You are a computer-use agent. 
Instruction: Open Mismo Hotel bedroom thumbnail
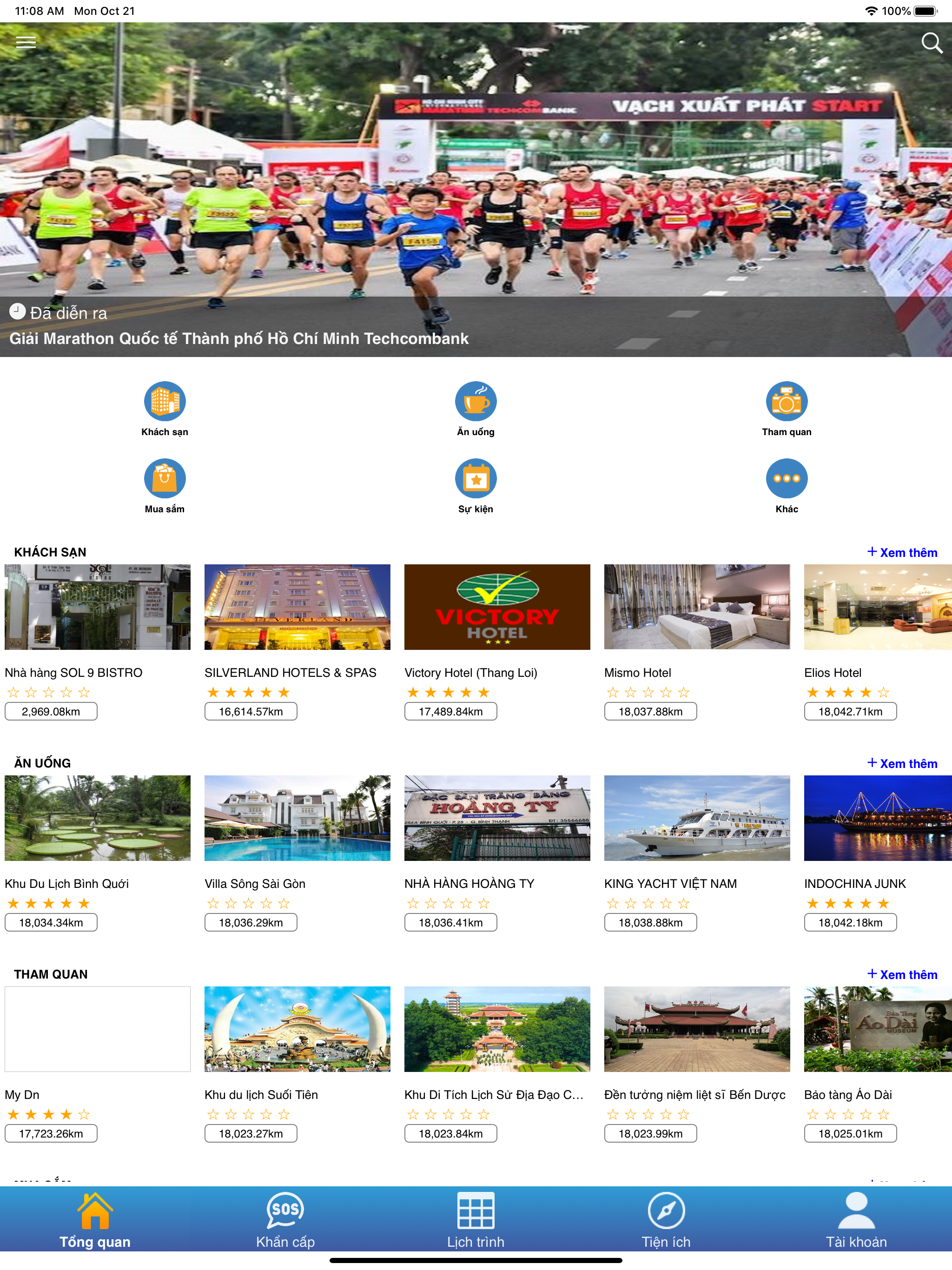[697, 607]
